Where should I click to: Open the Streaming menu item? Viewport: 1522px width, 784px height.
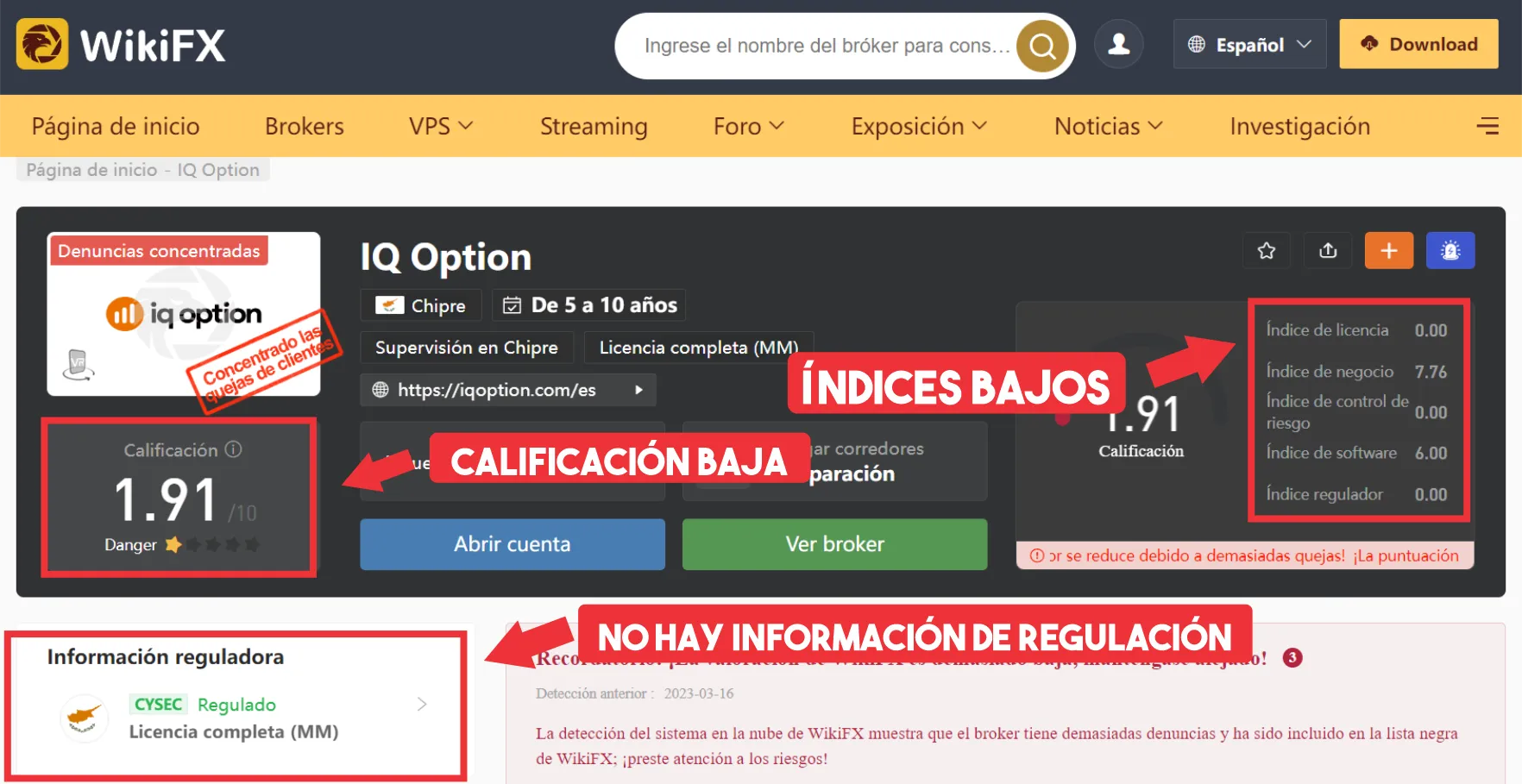coord(594,126)
